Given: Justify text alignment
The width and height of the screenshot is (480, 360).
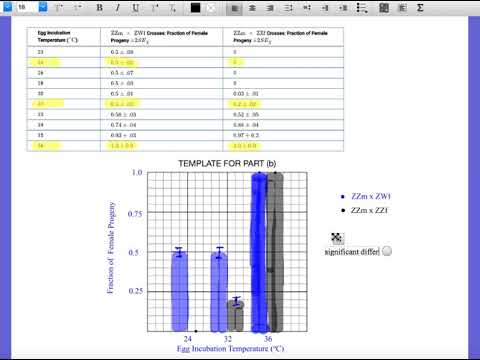Looking at the screenshot, I should 289,8.
